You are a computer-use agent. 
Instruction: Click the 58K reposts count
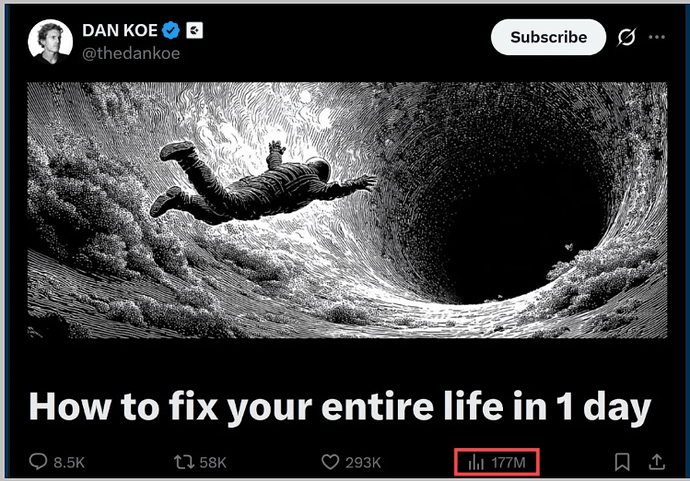213,463
